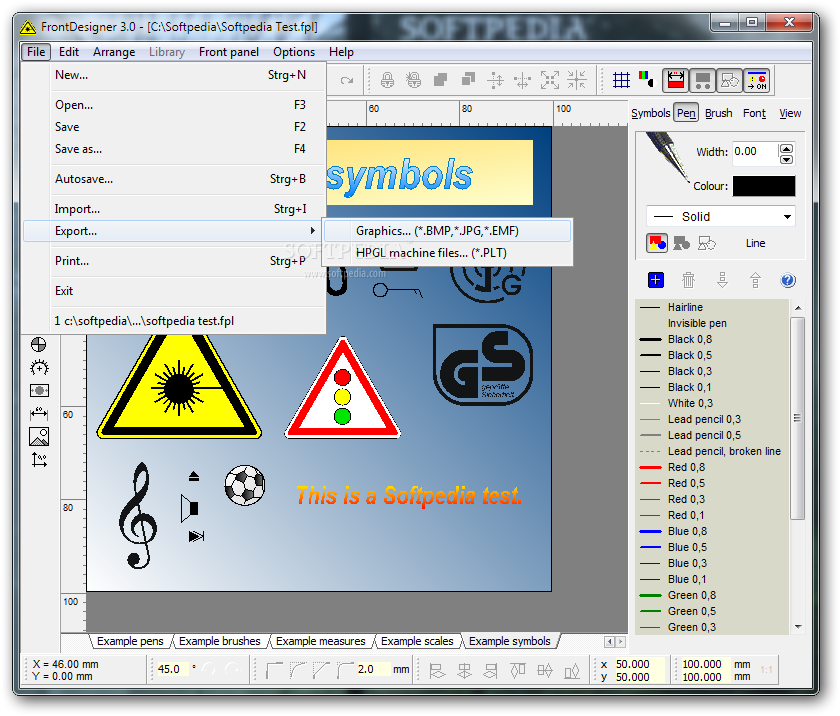
Task: Click the unlock objects padlock icon
Action: [x=414, y=80]
